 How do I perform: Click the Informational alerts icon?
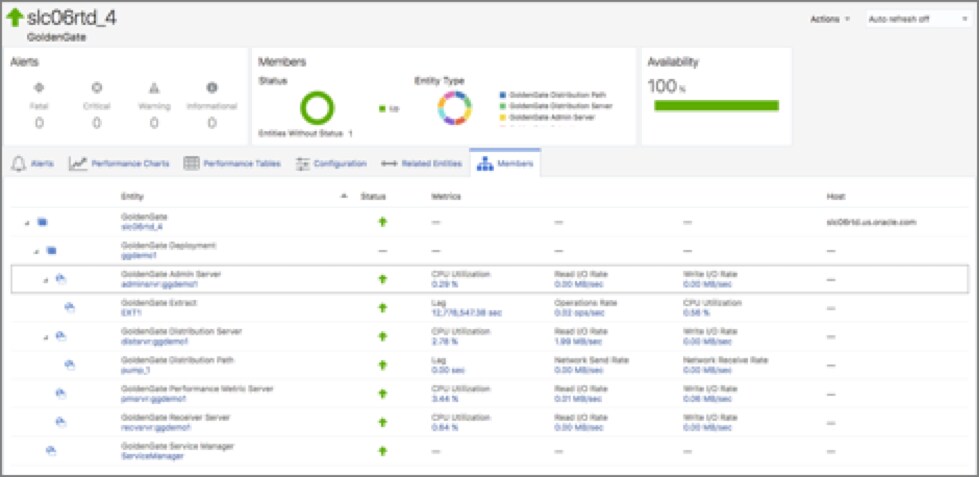click(212, 87)
